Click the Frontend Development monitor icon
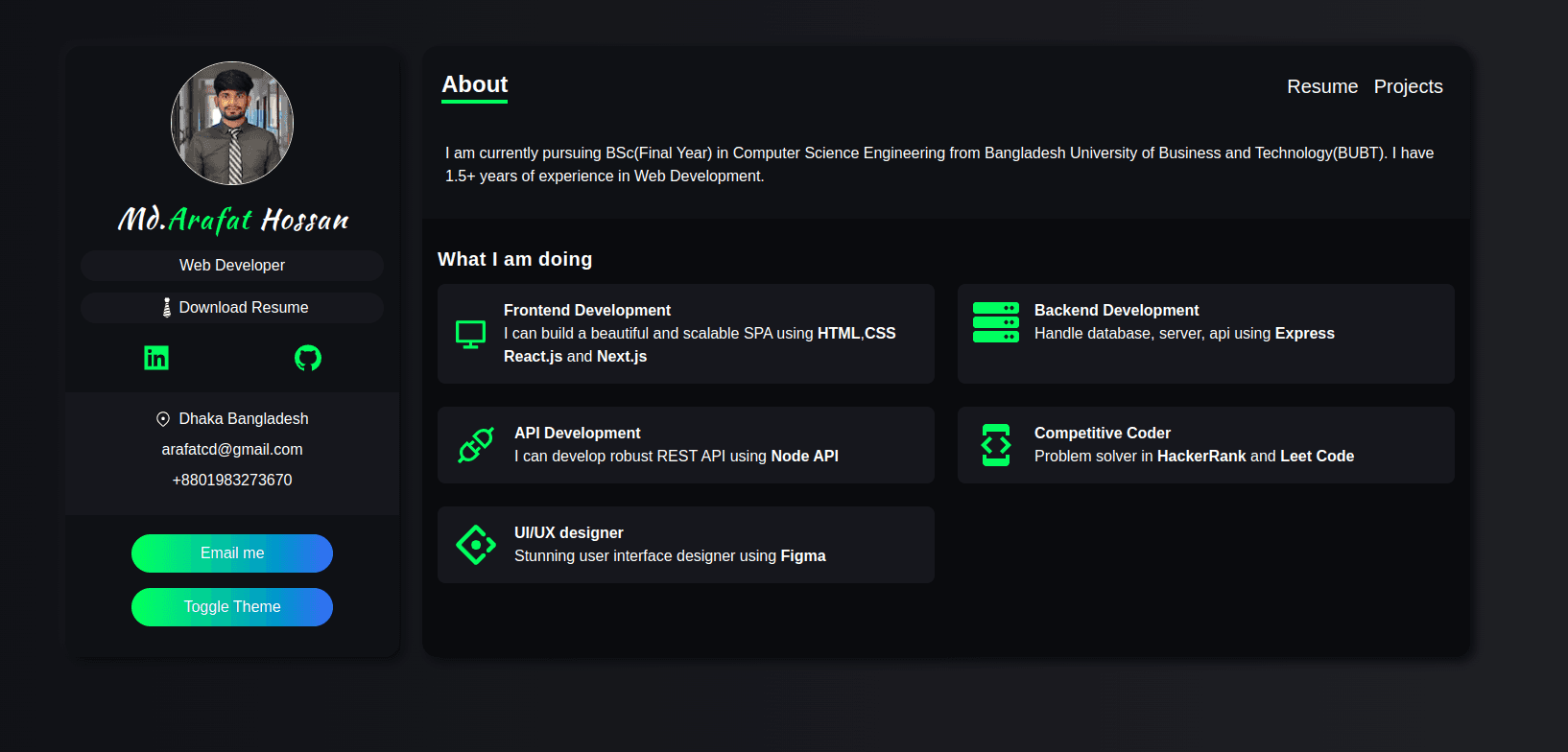The image size is (1568, 752). (470, 334)
